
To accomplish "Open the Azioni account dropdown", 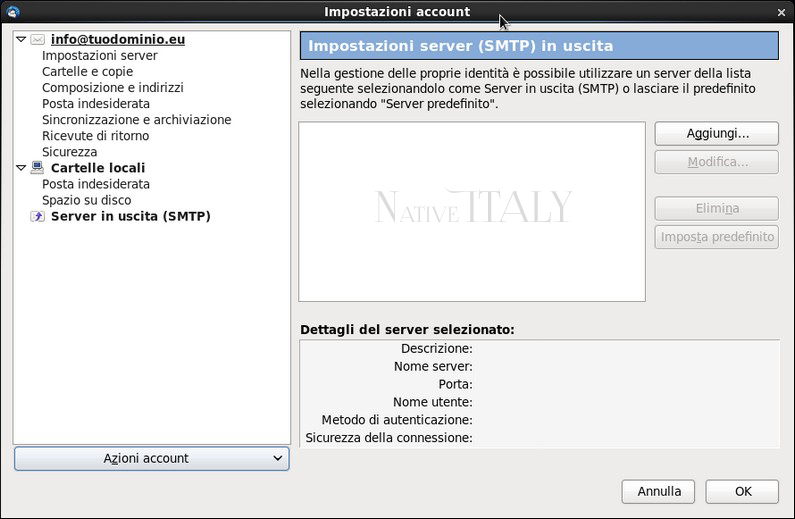I will click(x=152, y=458).
